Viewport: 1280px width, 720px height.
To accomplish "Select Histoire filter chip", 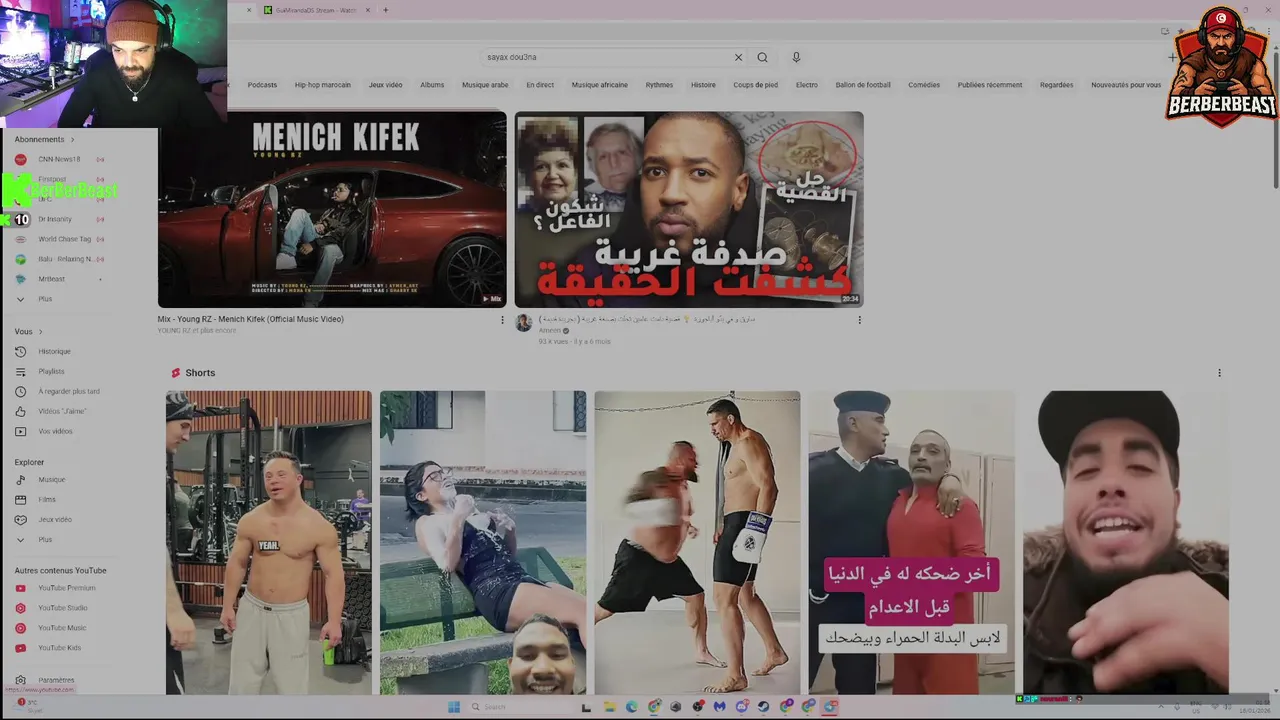I will click(703, 85).
